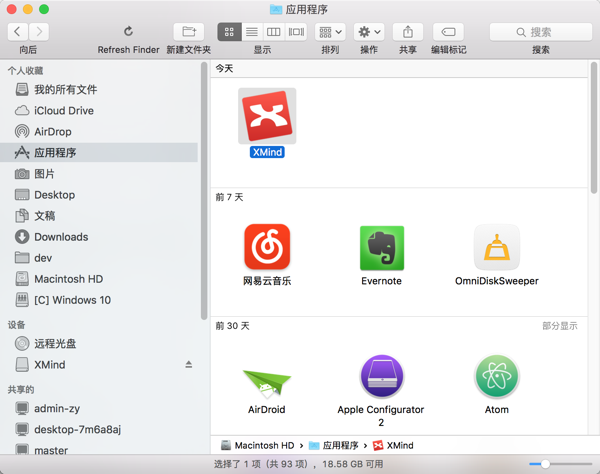Switch to icon view mode
The width and height of the screenshot is (600, 474).
click(229, 32)
